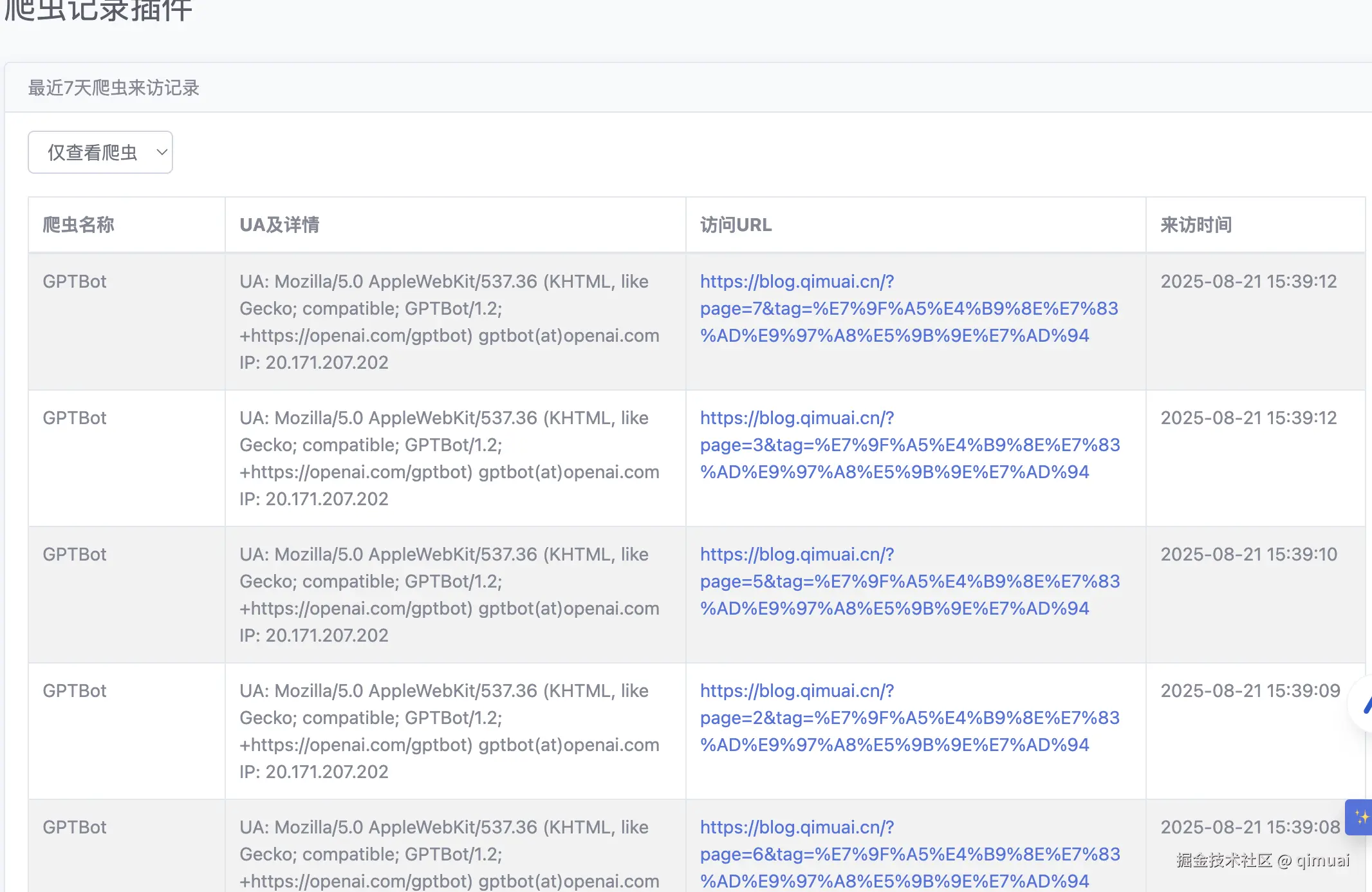The width and height of the screenshot is (1372, 892).
Task: Click the 掘金技术社区 @ qimuai watermark text
Action: 1263,860
